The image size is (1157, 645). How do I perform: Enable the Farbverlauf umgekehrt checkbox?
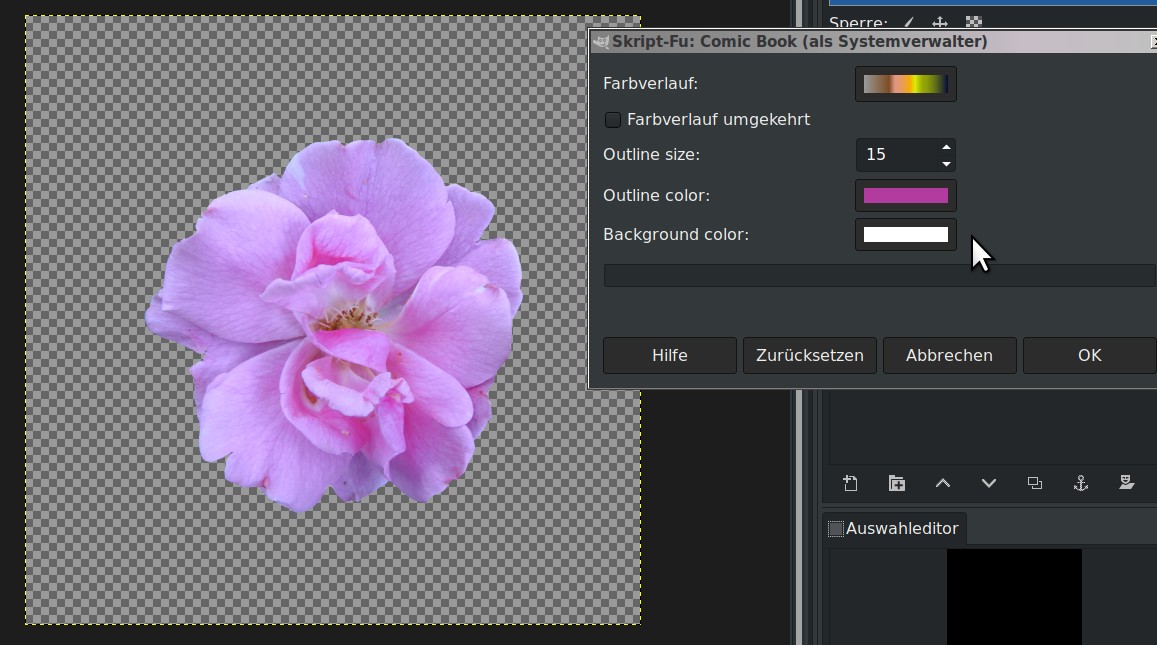pyautogui.click(x=613, y=120)
